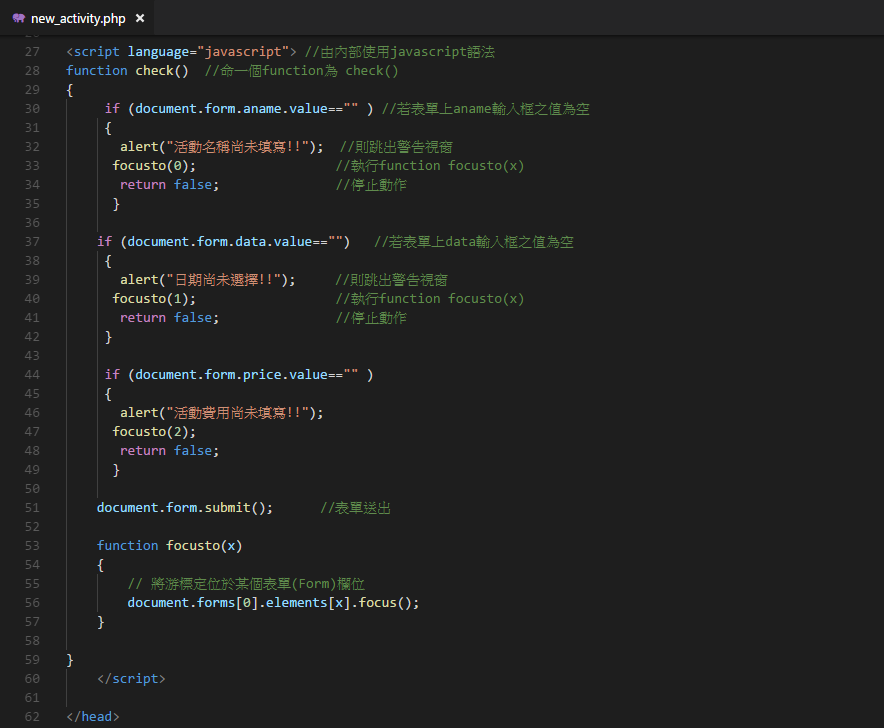Click the closing </head> tag

coord(92,717)
